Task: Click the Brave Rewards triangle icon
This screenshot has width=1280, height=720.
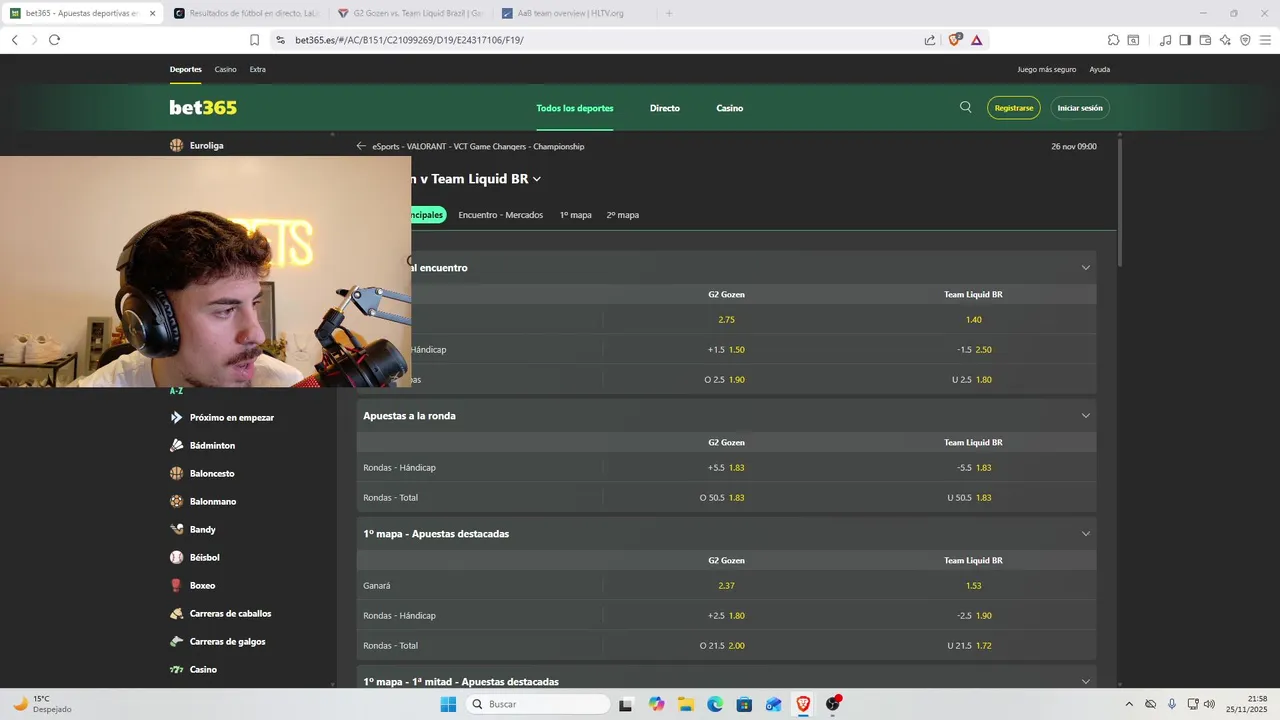Action: pos(976,40)
